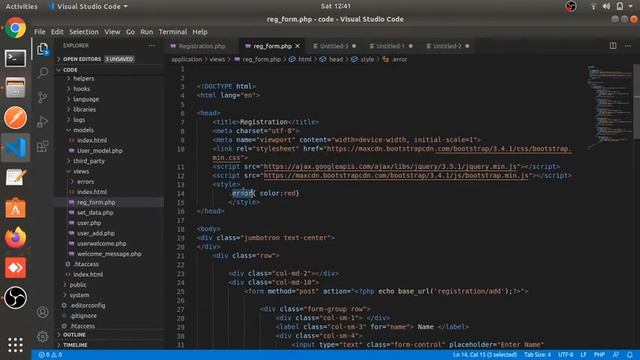The height and width of the screenshot is (360, 640).
Task: Close the reg_form.php tab
Action: [298, 46]
